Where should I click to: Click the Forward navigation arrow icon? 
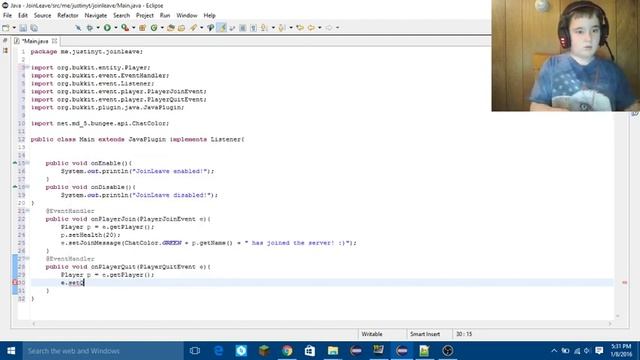pos(329,28)
